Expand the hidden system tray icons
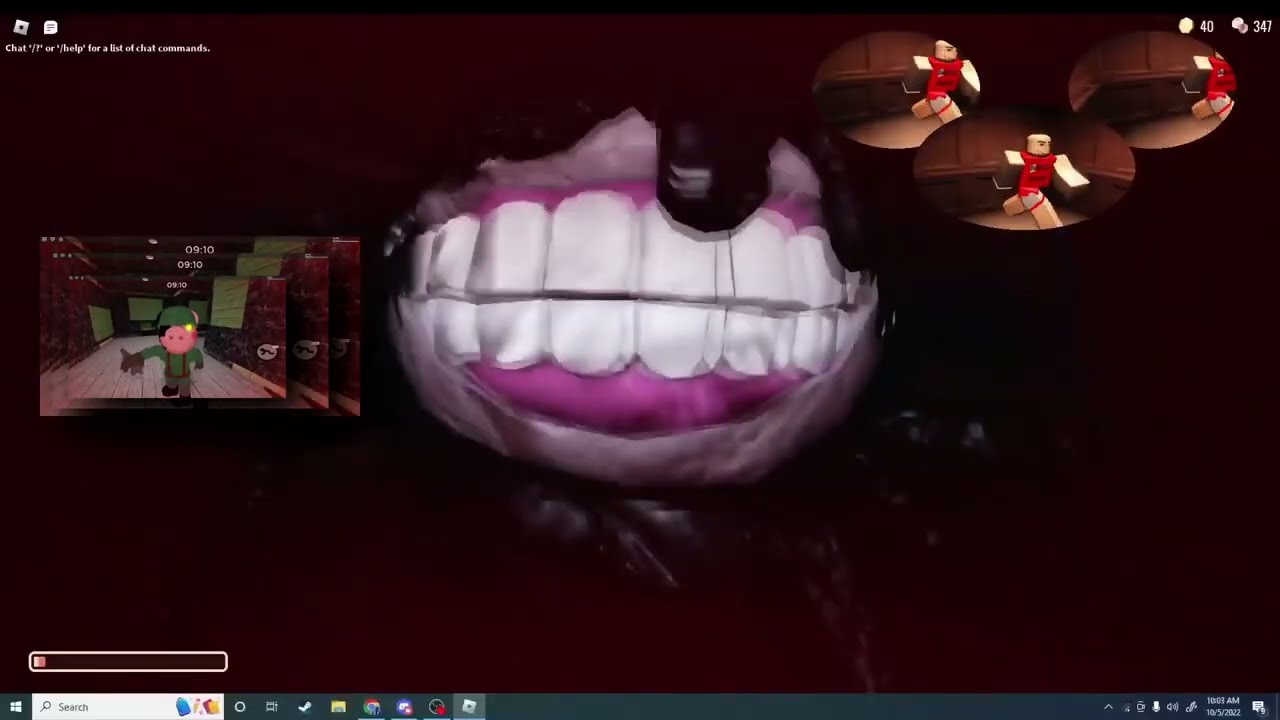Screen dimensions: 1280x720 [x=1108, y=707]
